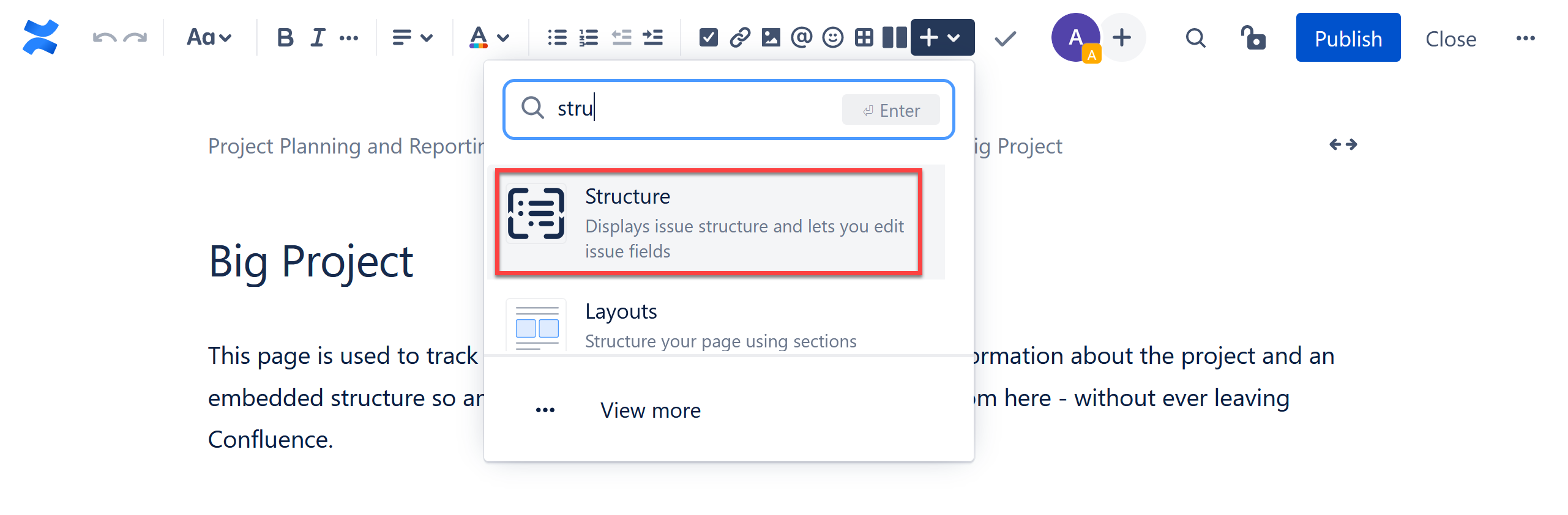This screenshot has width=1568, height=515.
Task: Redo the last undone edit
Action: point(135,38)
